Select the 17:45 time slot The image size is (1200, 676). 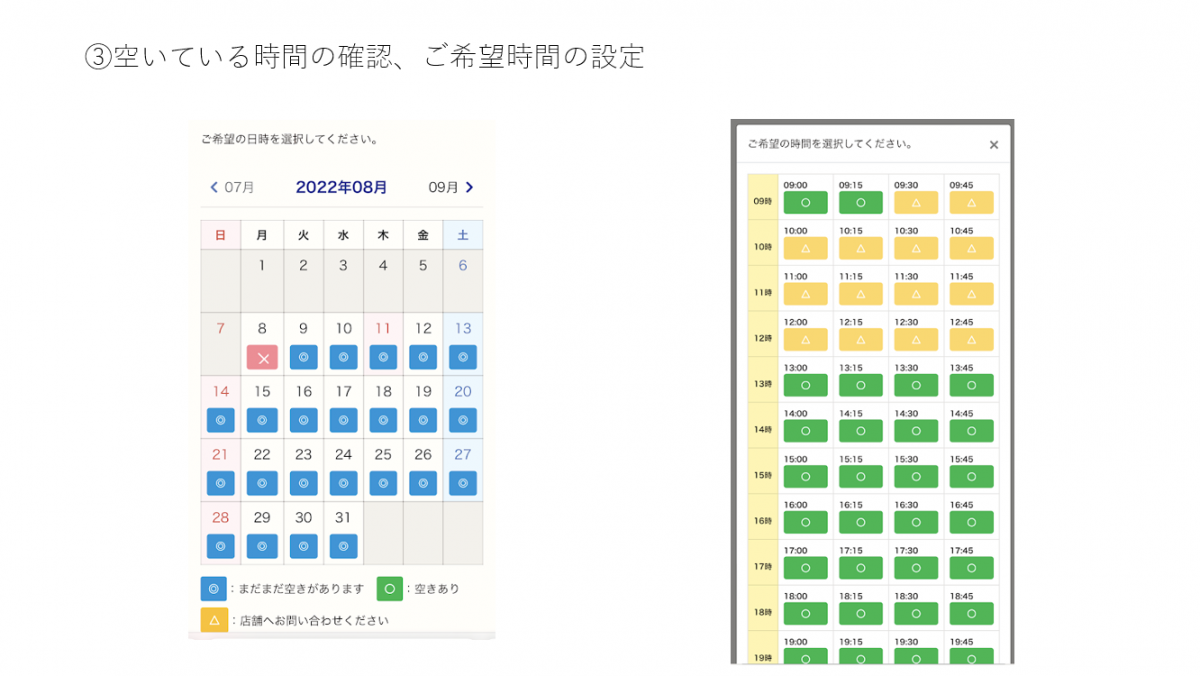tap(971, 568)
